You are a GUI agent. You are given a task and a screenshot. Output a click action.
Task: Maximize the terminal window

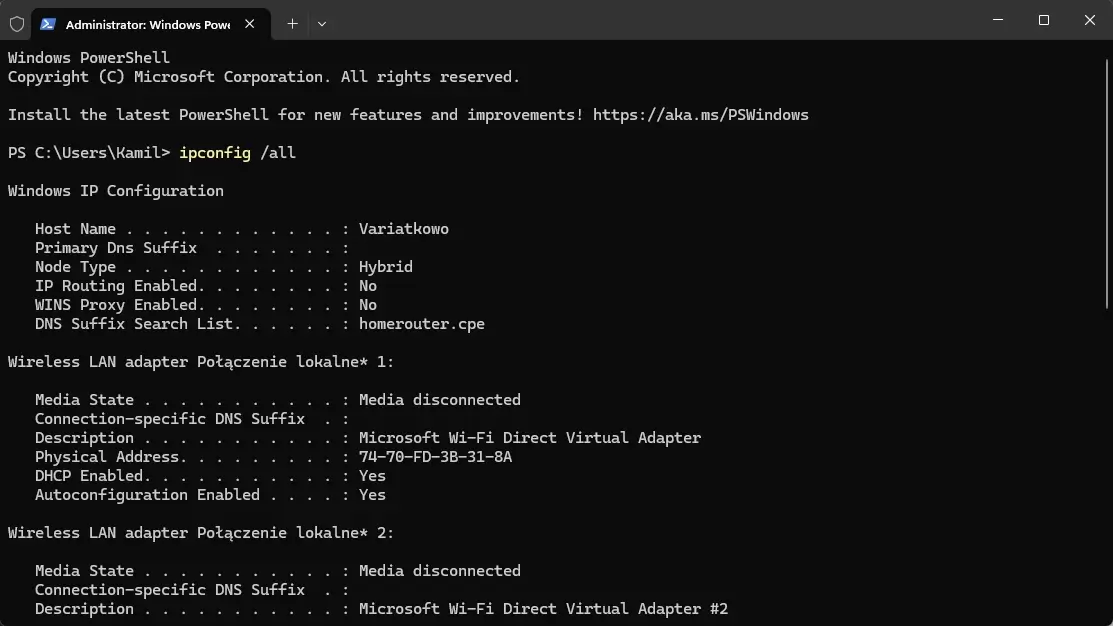[x=1043, y=20]
